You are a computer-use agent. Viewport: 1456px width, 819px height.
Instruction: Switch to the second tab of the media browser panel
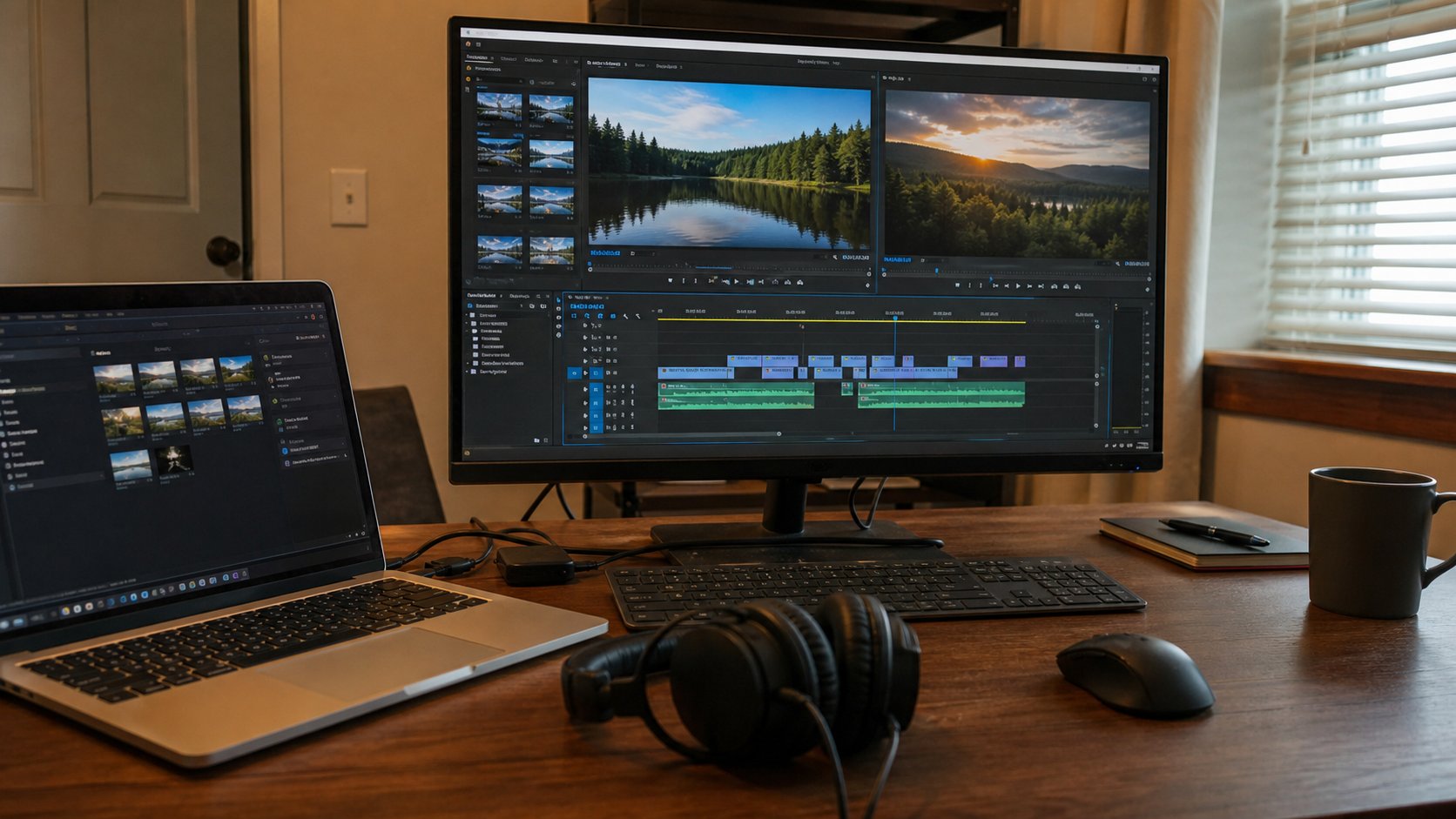[509, 59]
